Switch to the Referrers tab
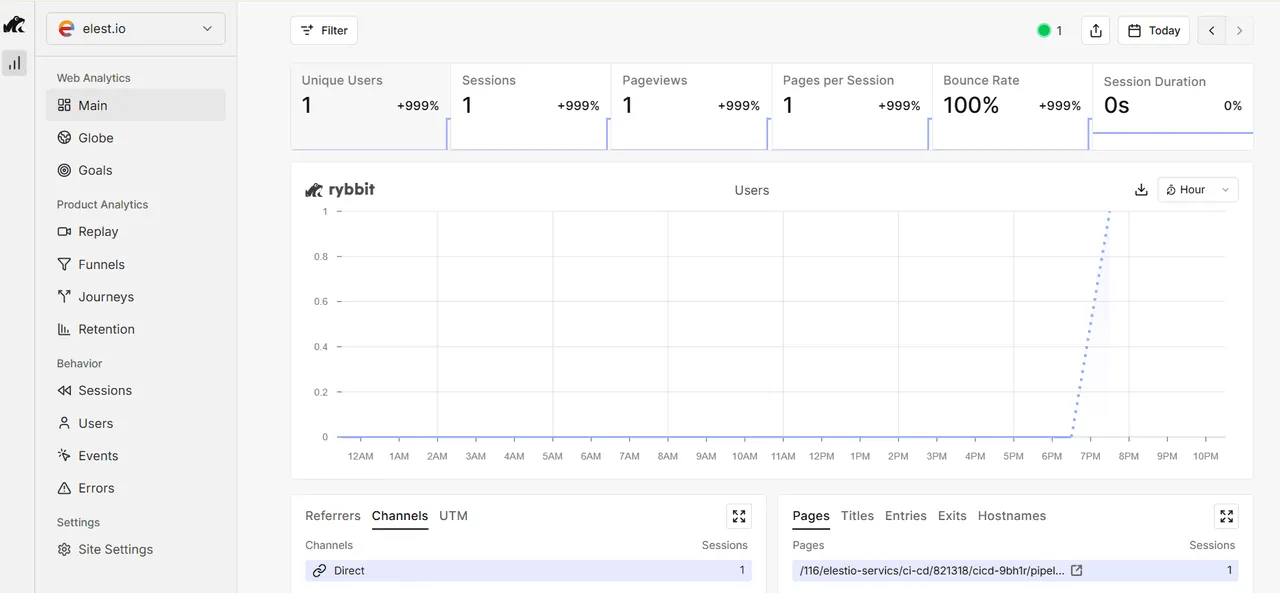The image size is (1280, 593). (x=333, y=516)
